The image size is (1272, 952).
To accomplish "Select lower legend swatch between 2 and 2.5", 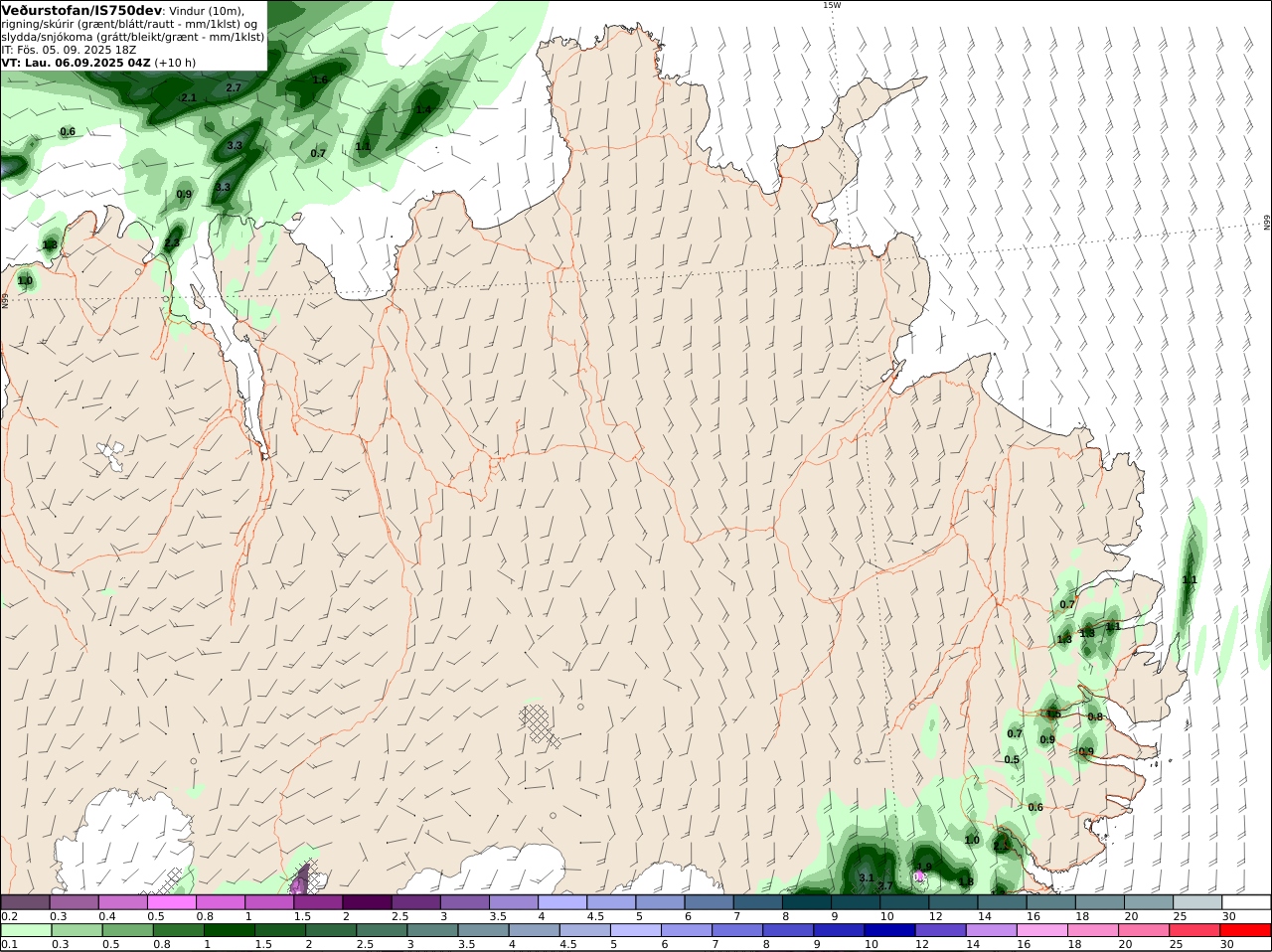I will (331, 930).
